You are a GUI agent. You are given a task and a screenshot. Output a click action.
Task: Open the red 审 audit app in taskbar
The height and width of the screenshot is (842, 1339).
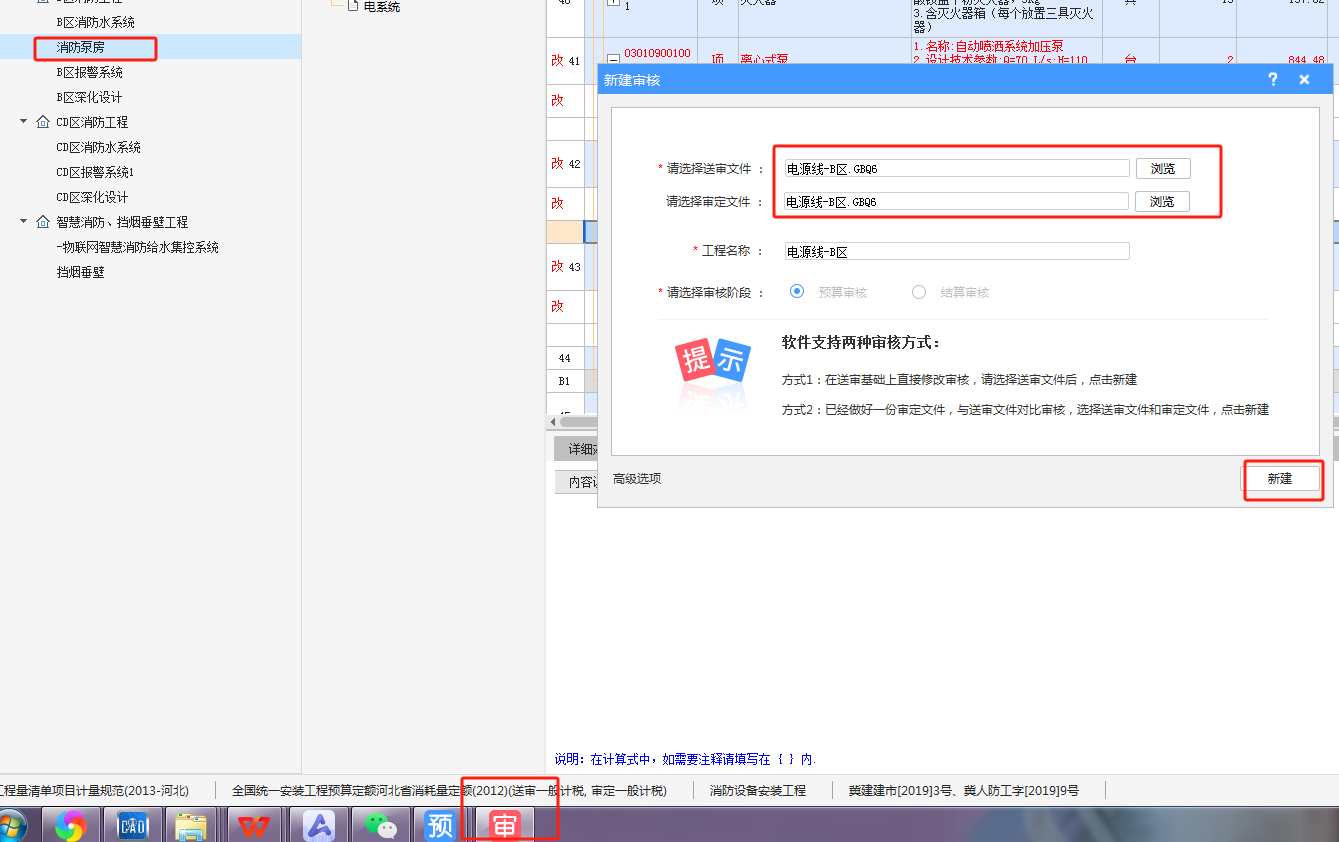tap(505, 826)
